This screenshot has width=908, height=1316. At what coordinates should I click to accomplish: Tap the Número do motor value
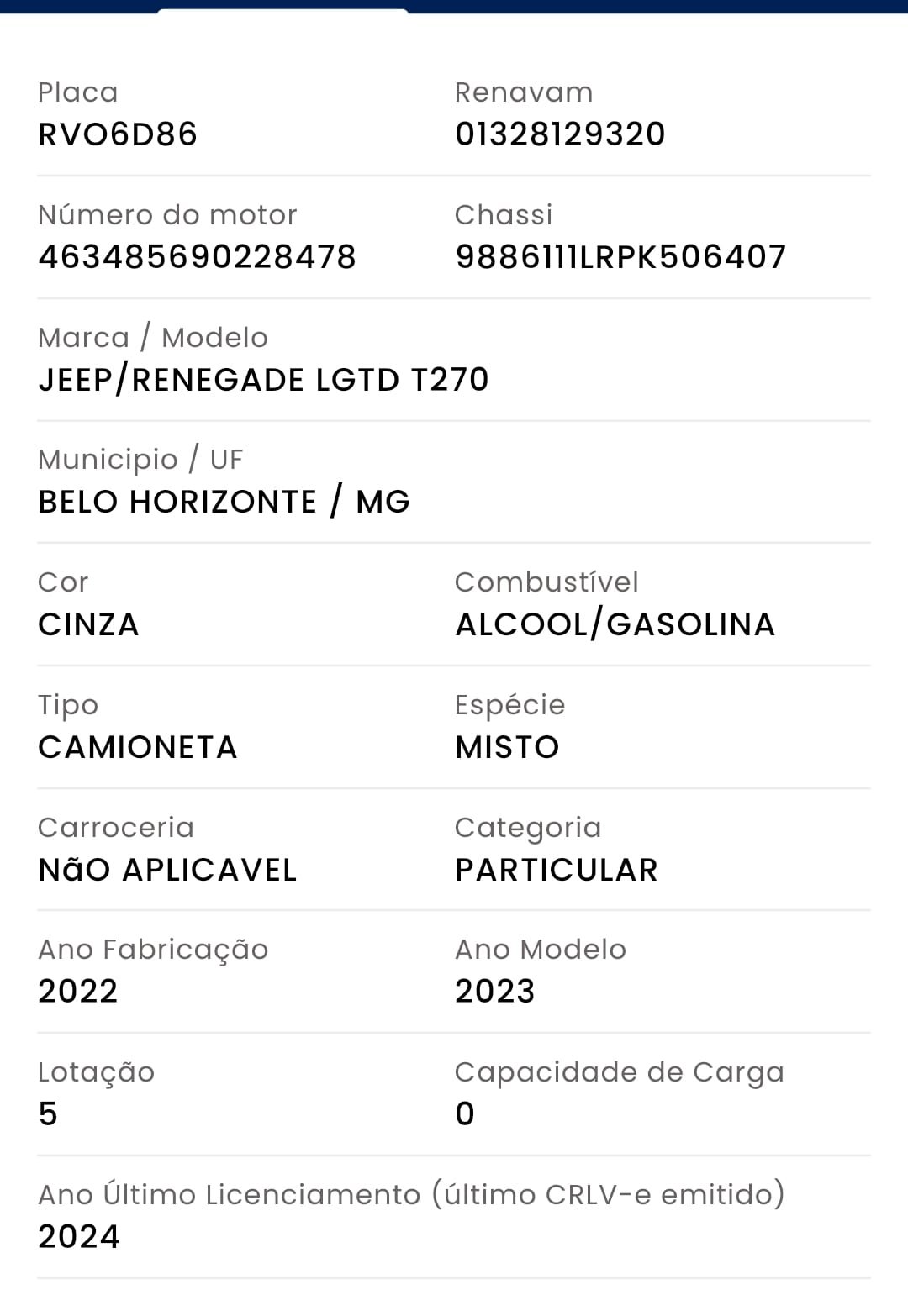198,257
